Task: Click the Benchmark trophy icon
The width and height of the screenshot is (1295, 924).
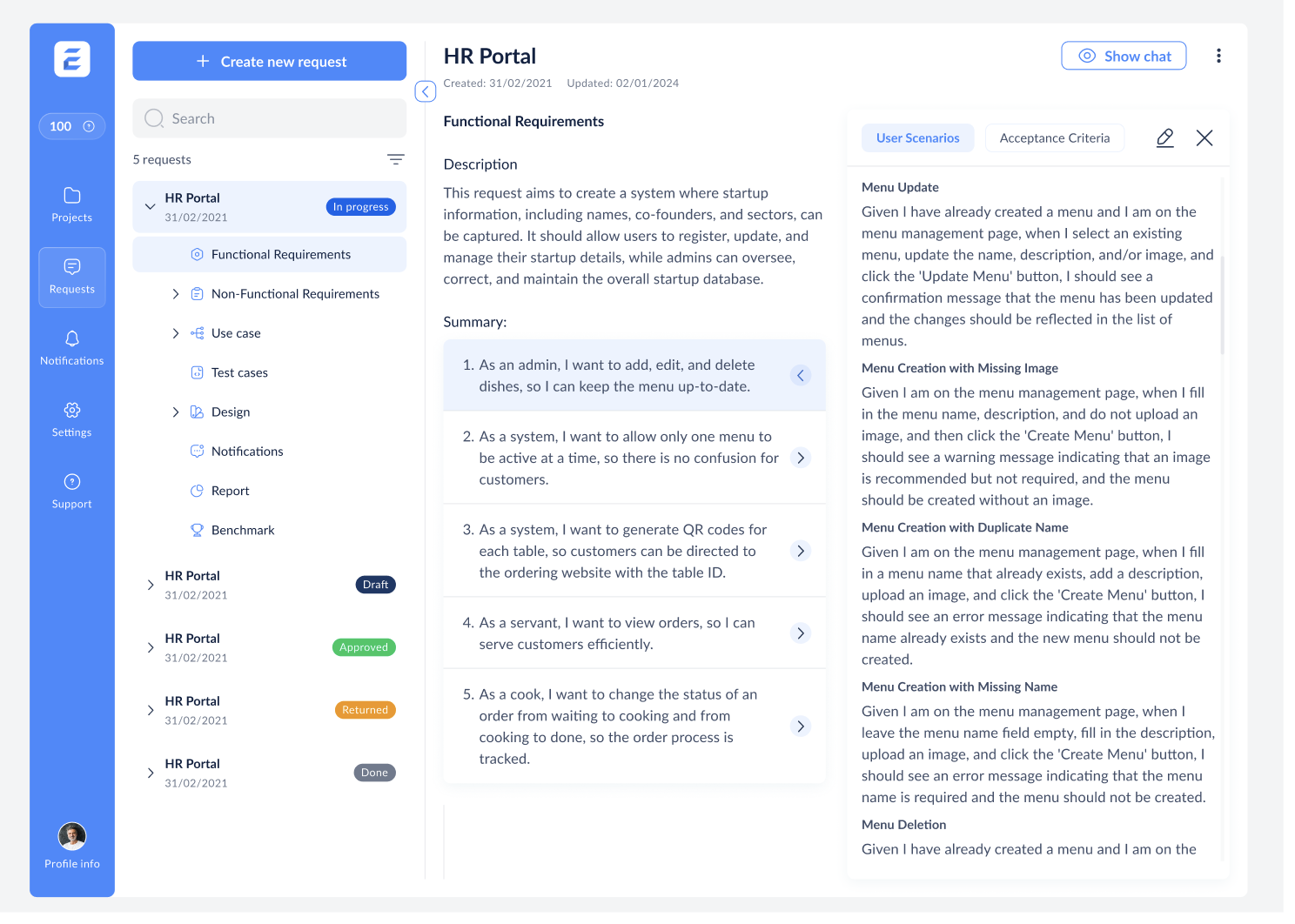Action: click(x=198, y=530)
